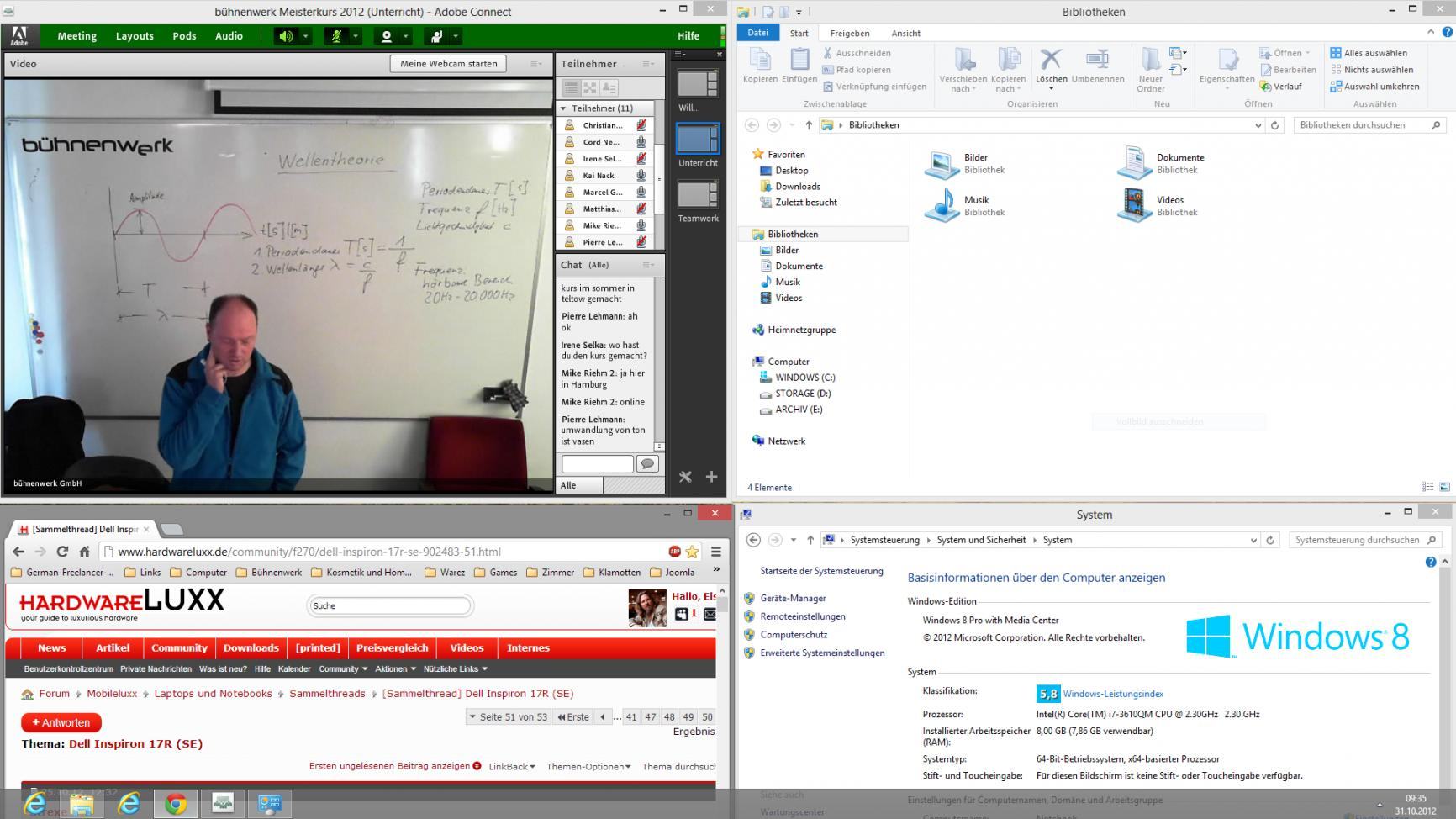Switch Teilnehmer pod to list view
The image size is (1456, 819).
pos(571,87)
